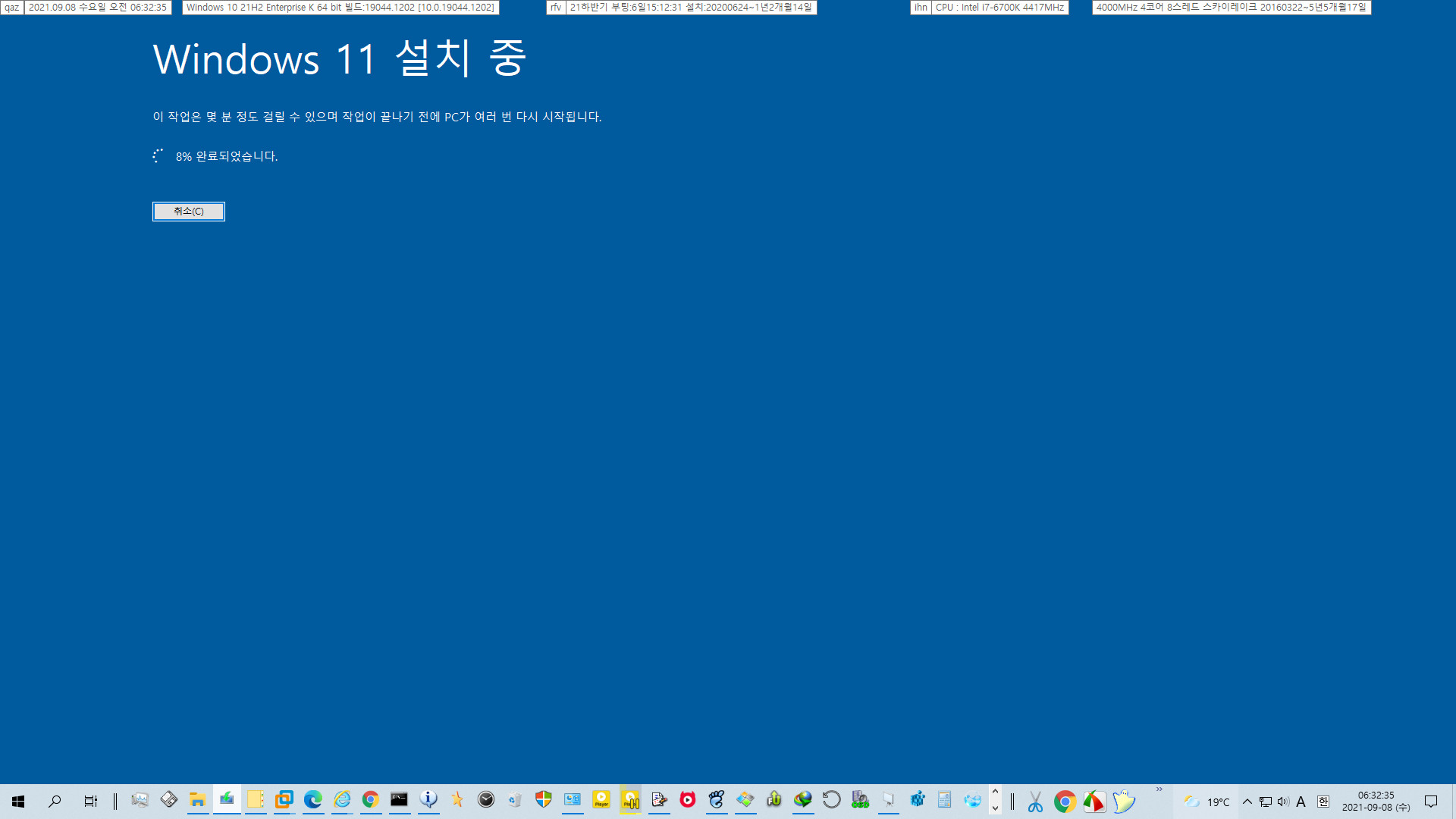Click the 4000MHz Skylake info label
The height and width of the screenshot is (819, 1456).
[1232, 8]
